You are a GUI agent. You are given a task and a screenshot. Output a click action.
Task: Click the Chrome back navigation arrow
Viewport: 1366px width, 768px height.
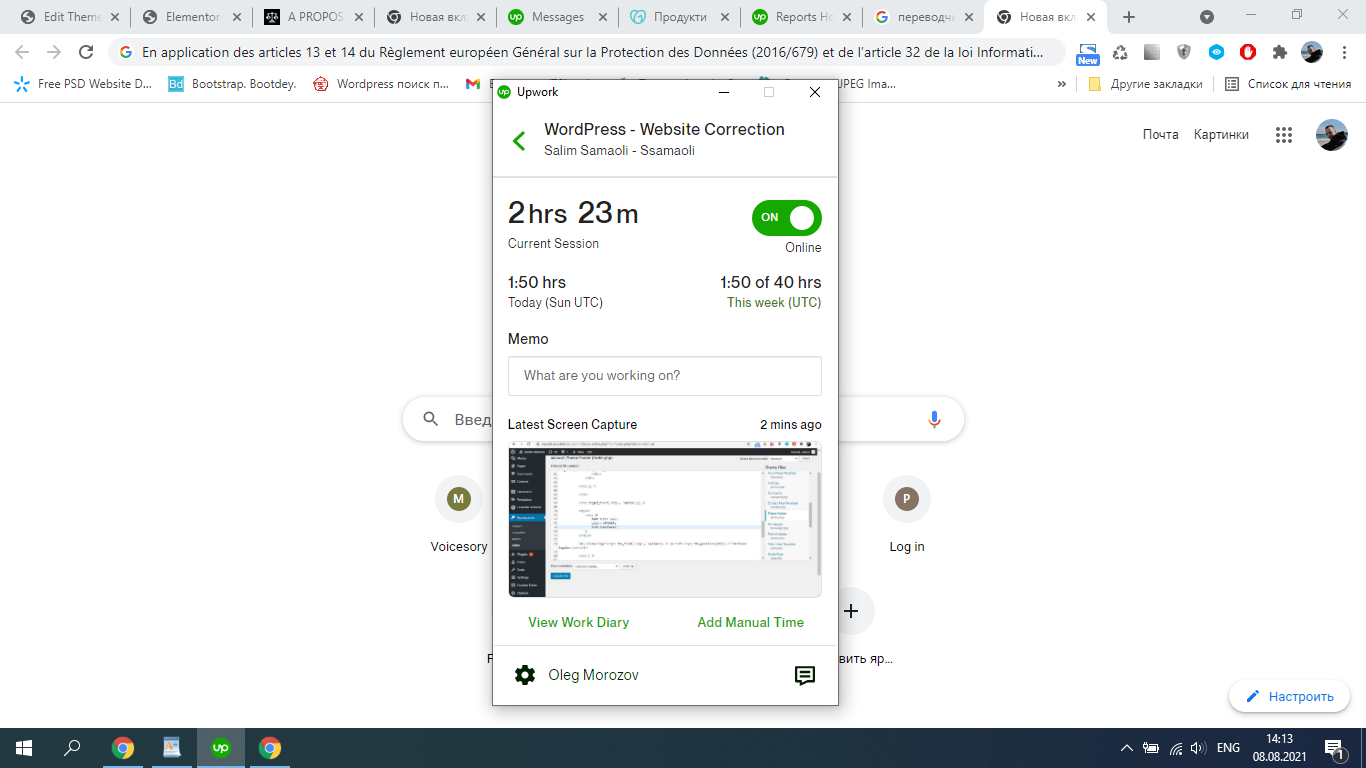point(22,53)
